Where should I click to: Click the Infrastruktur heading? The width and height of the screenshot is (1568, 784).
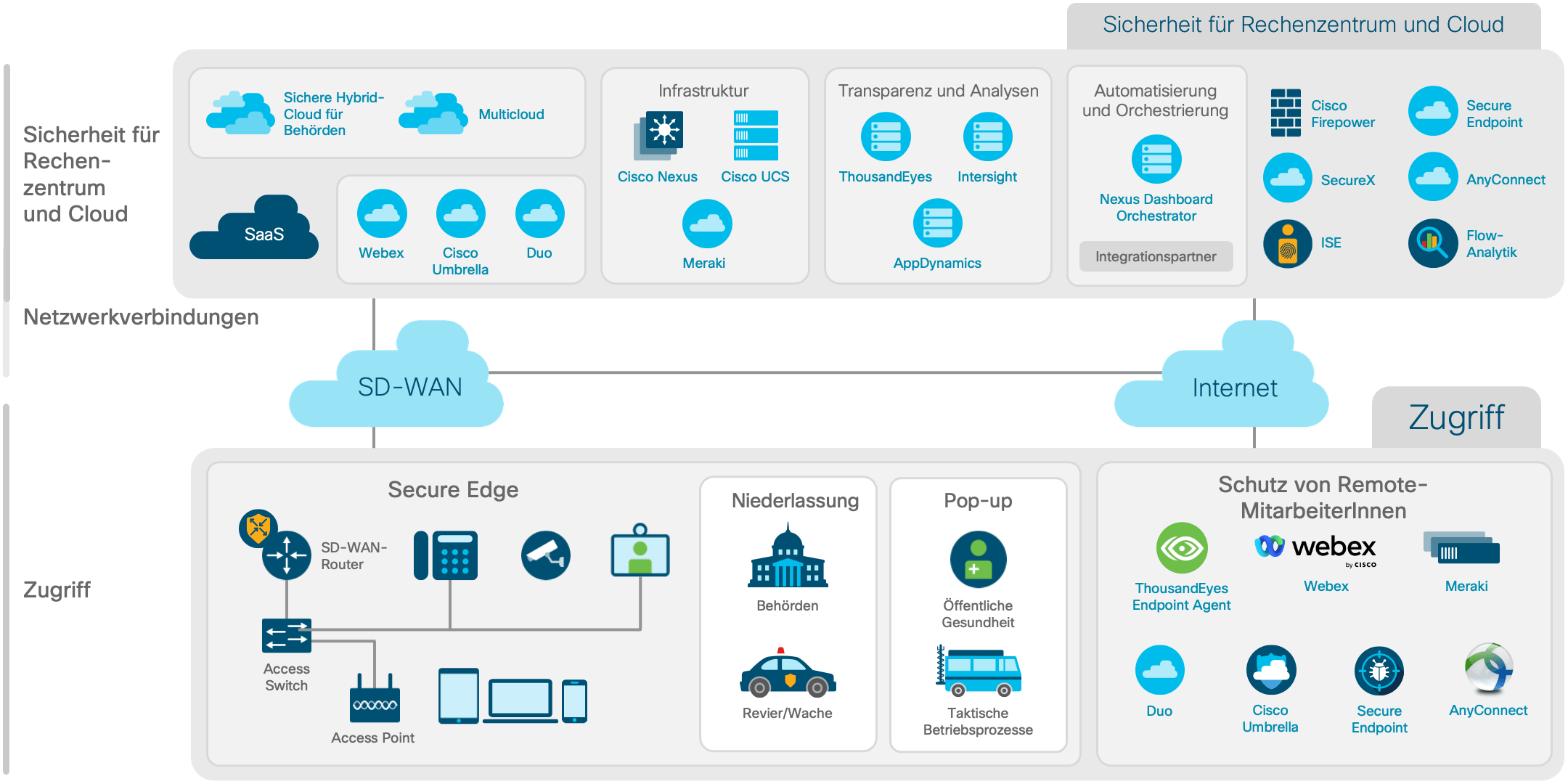point(703,91)
